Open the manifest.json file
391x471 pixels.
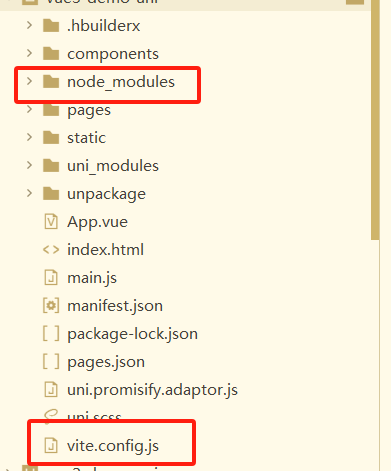115,306
